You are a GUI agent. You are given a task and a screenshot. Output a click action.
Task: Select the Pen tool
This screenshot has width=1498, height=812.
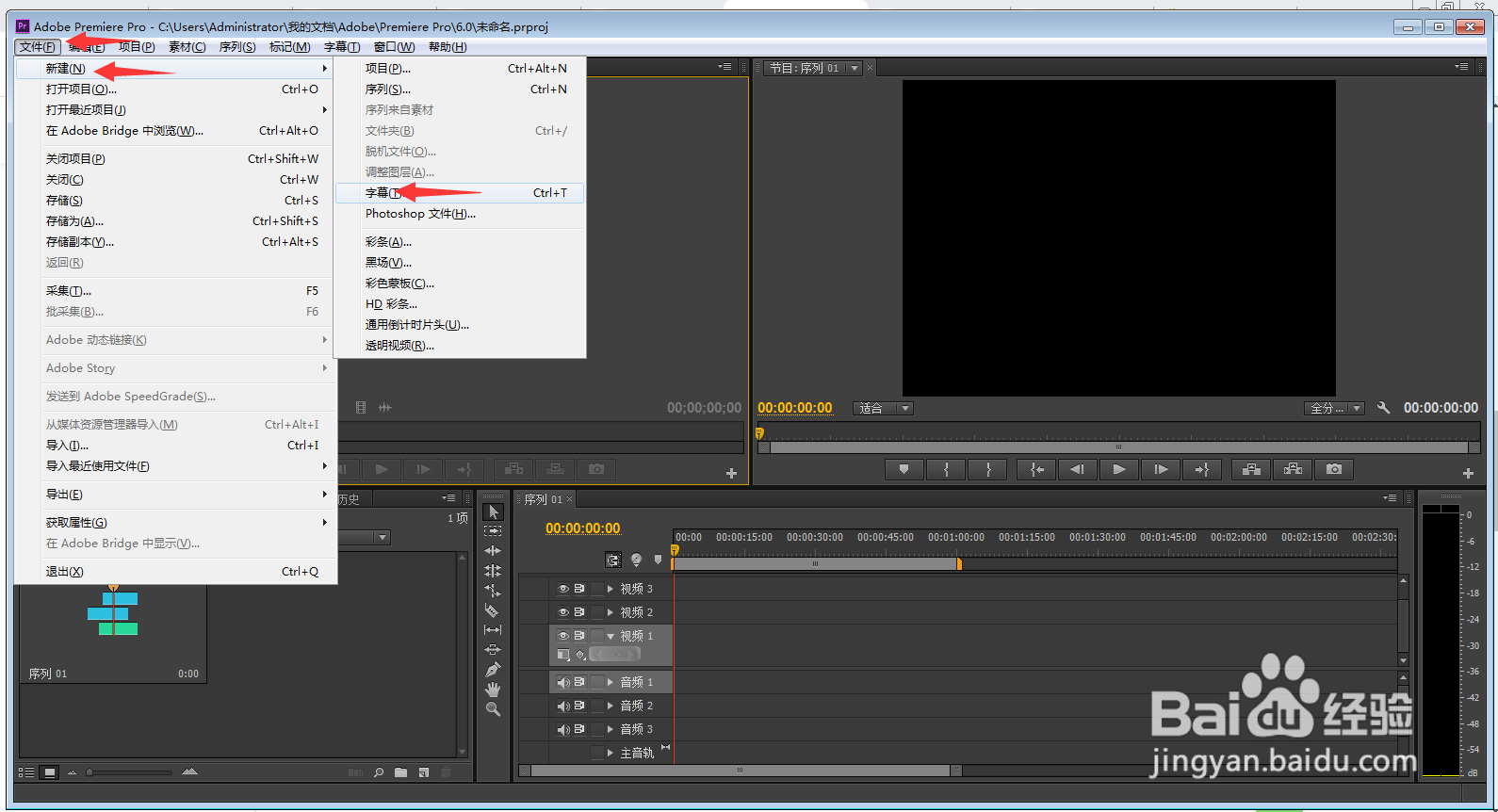(493, 670)
